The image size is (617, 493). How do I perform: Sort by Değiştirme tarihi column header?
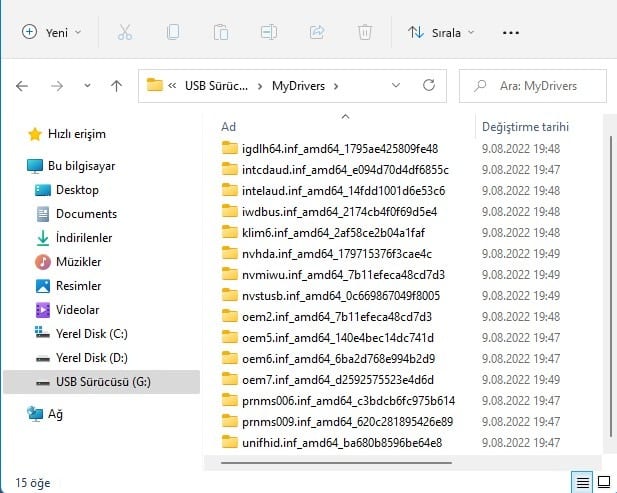(x=525, y=127)
